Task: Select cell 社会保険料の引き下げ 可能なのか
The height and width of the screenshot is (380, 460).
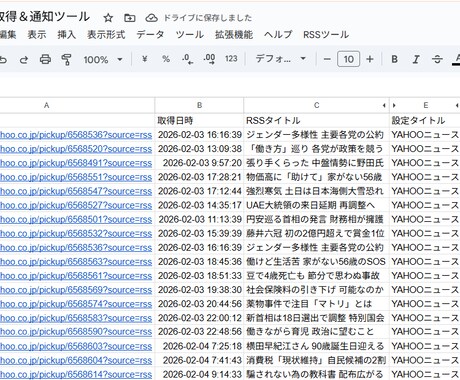Action: [316, 290]
